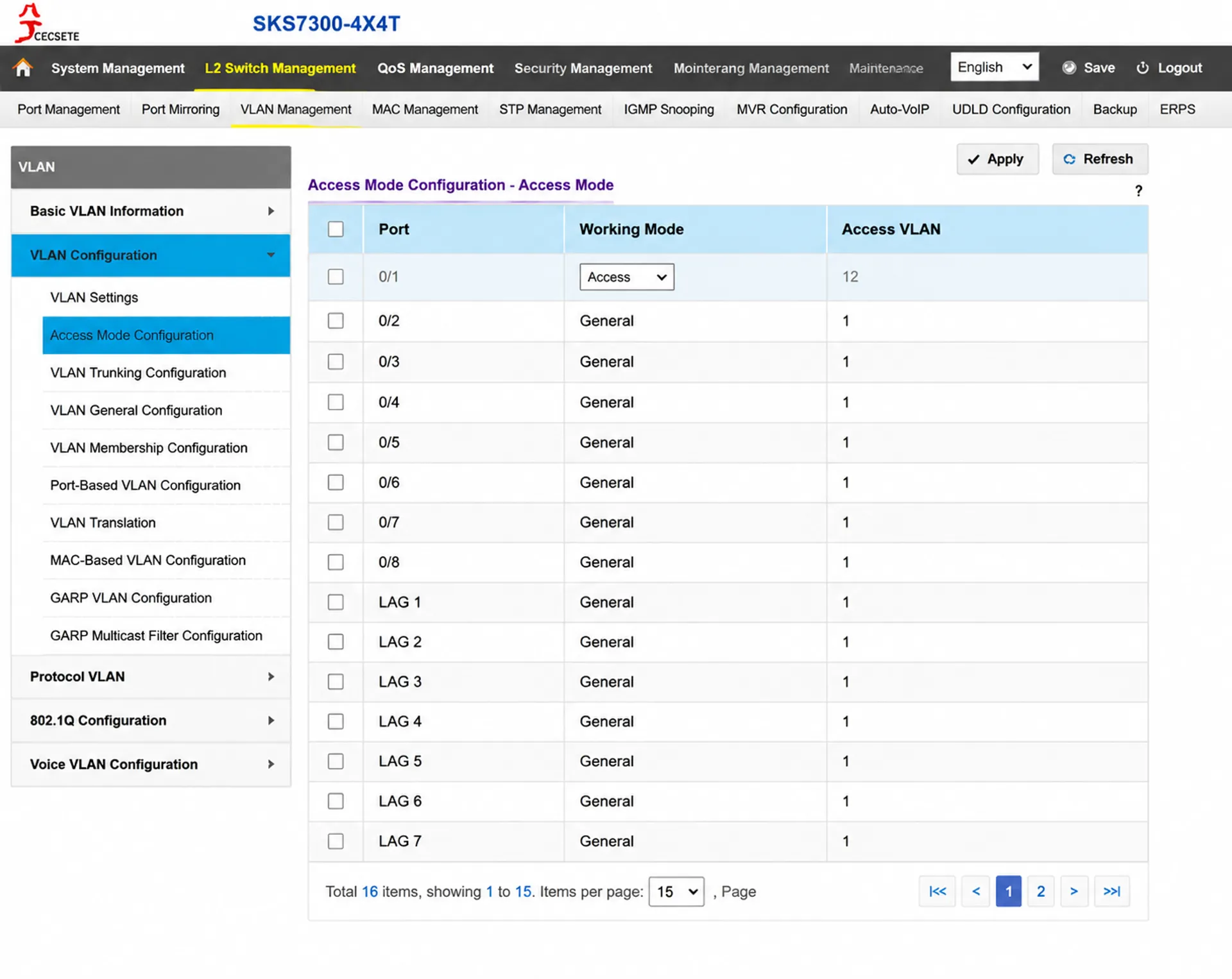This screenshot has width=1232, height=979.
Task: Open the items per page dropdown
Action: 676,891
